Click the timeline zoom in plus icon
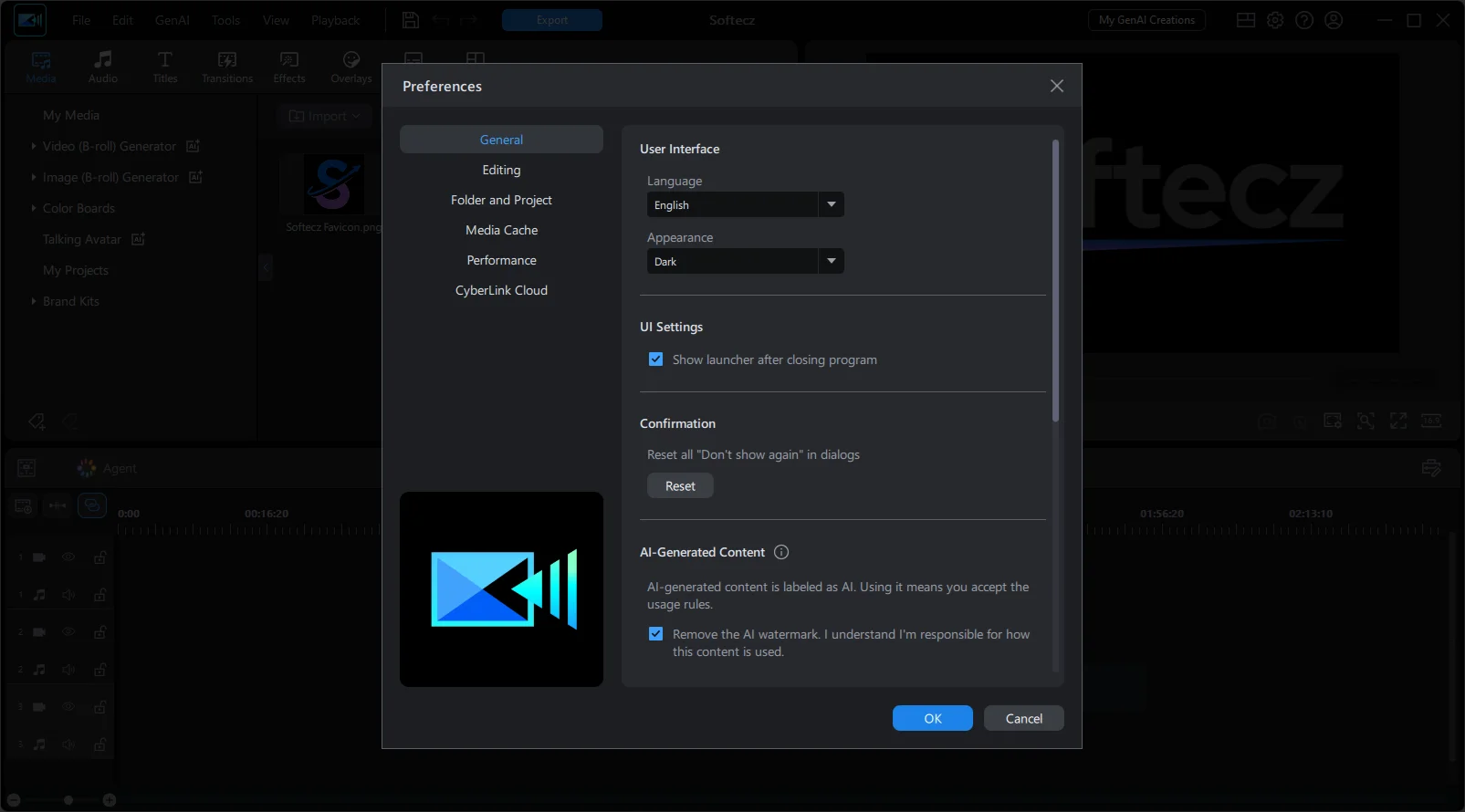Screen dimensions: 1465x812 click(110, 800)
